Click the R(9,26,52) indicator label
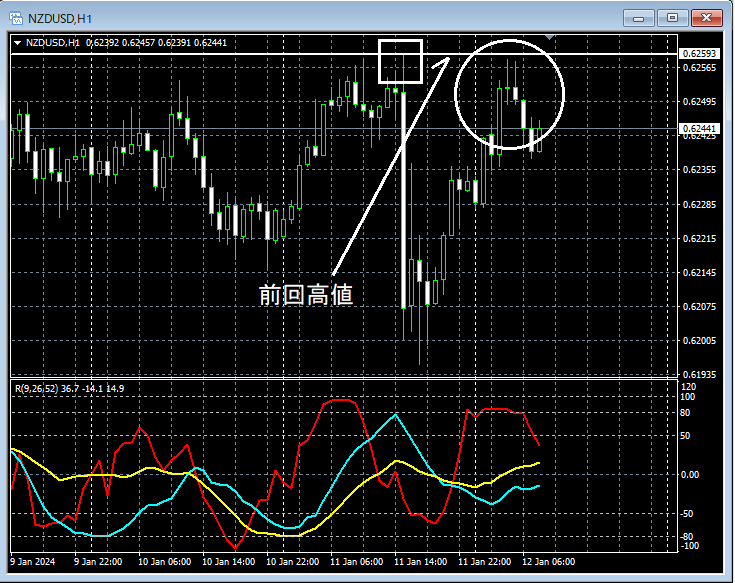The image size is (735, 583). click(x=36, y=389)
